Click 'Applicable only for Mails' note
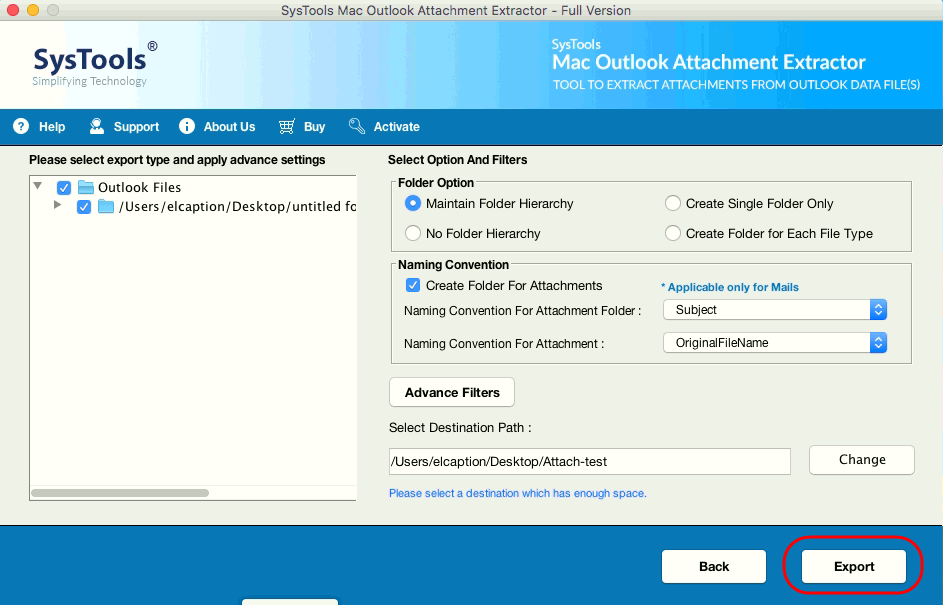This screenshot has height=605, width=943. [730, 287]
